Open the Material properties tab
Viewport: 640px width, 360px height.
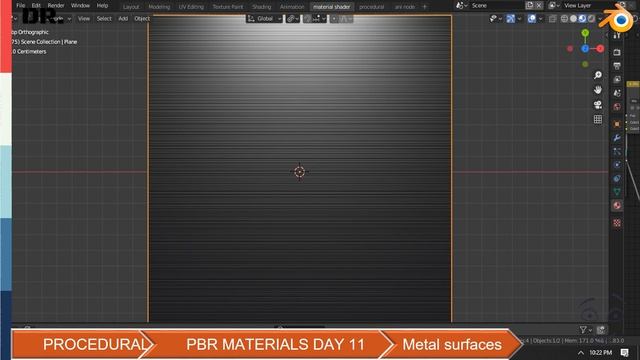[617, 206]
